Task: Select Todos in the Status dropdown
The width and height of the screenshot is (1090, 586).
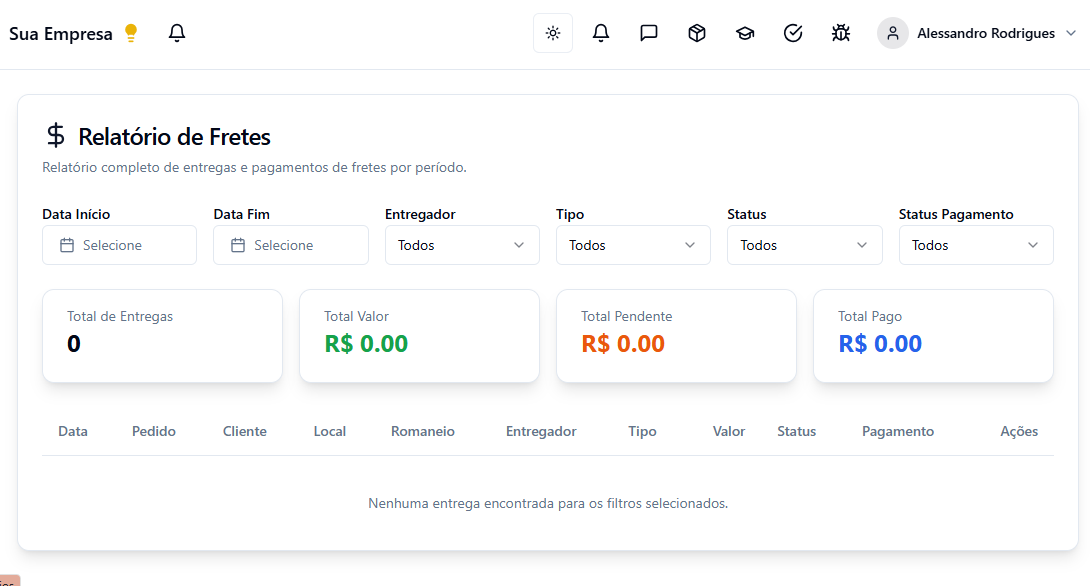Action: 804,245
